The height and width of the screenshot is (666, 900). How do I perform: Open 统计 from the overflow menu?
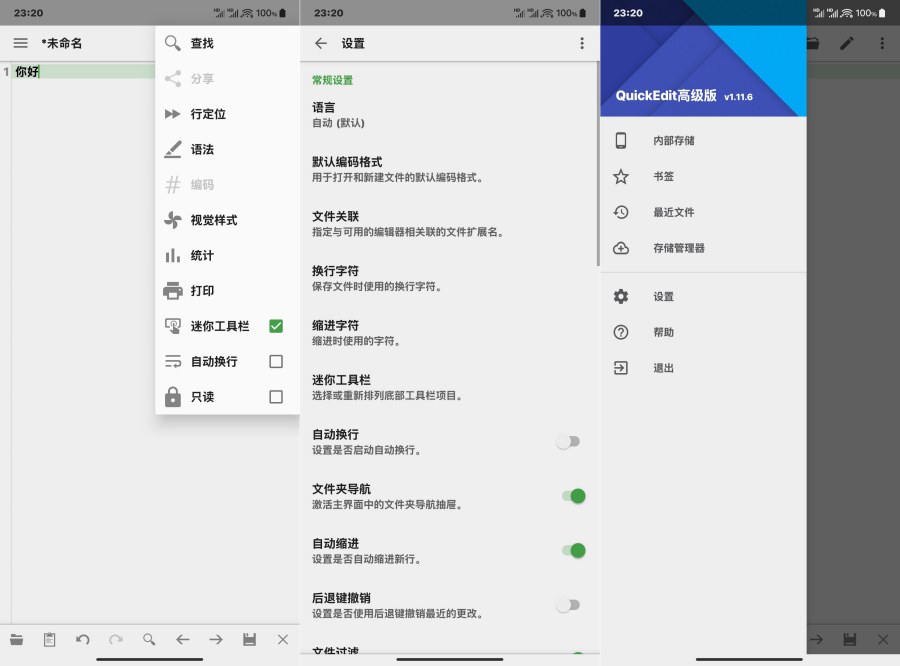227,255
